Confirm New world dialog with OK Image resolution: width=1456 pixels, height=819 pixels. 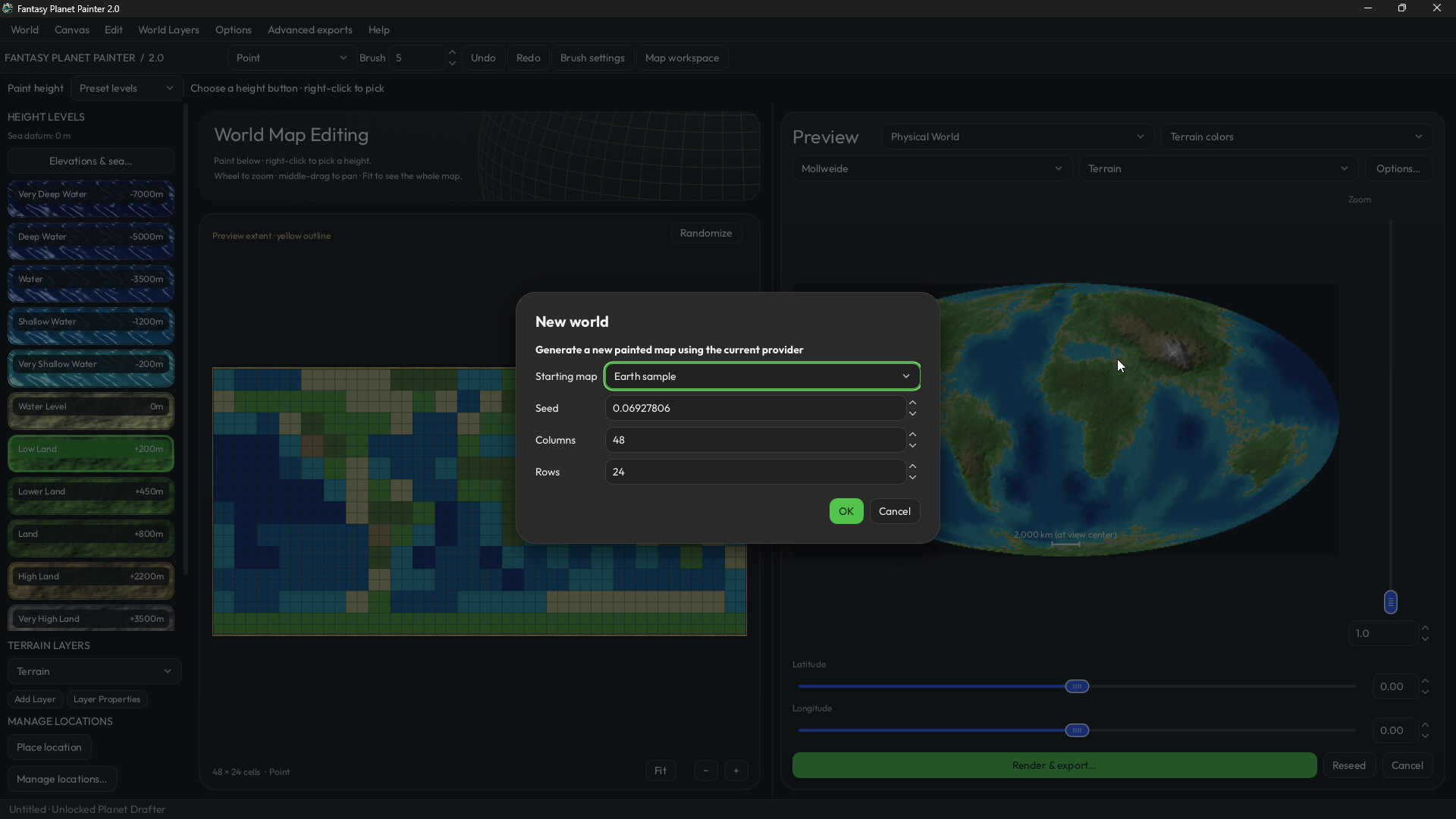(846, 511)
